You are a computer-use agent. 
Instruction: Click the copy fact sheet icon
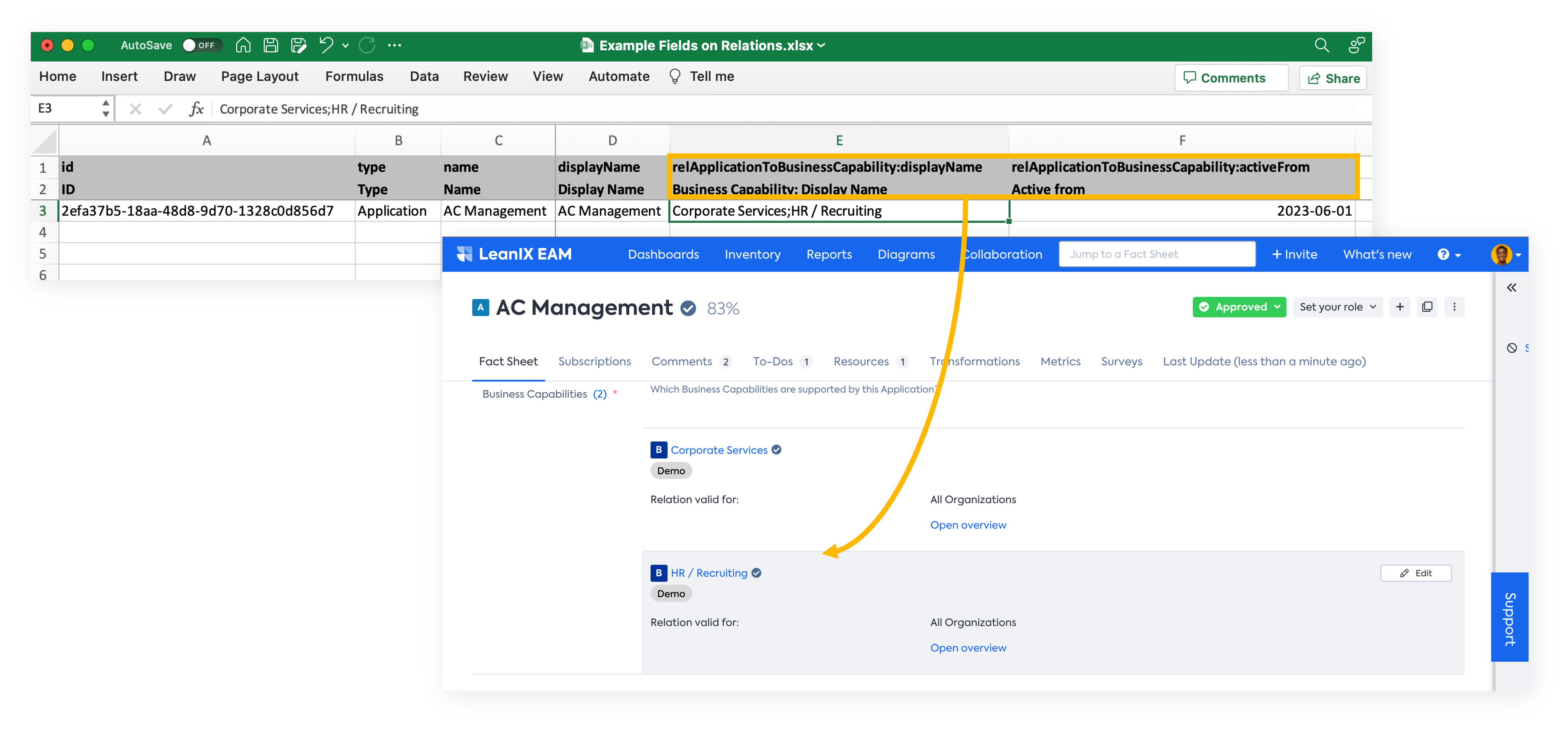(1427, 307)
